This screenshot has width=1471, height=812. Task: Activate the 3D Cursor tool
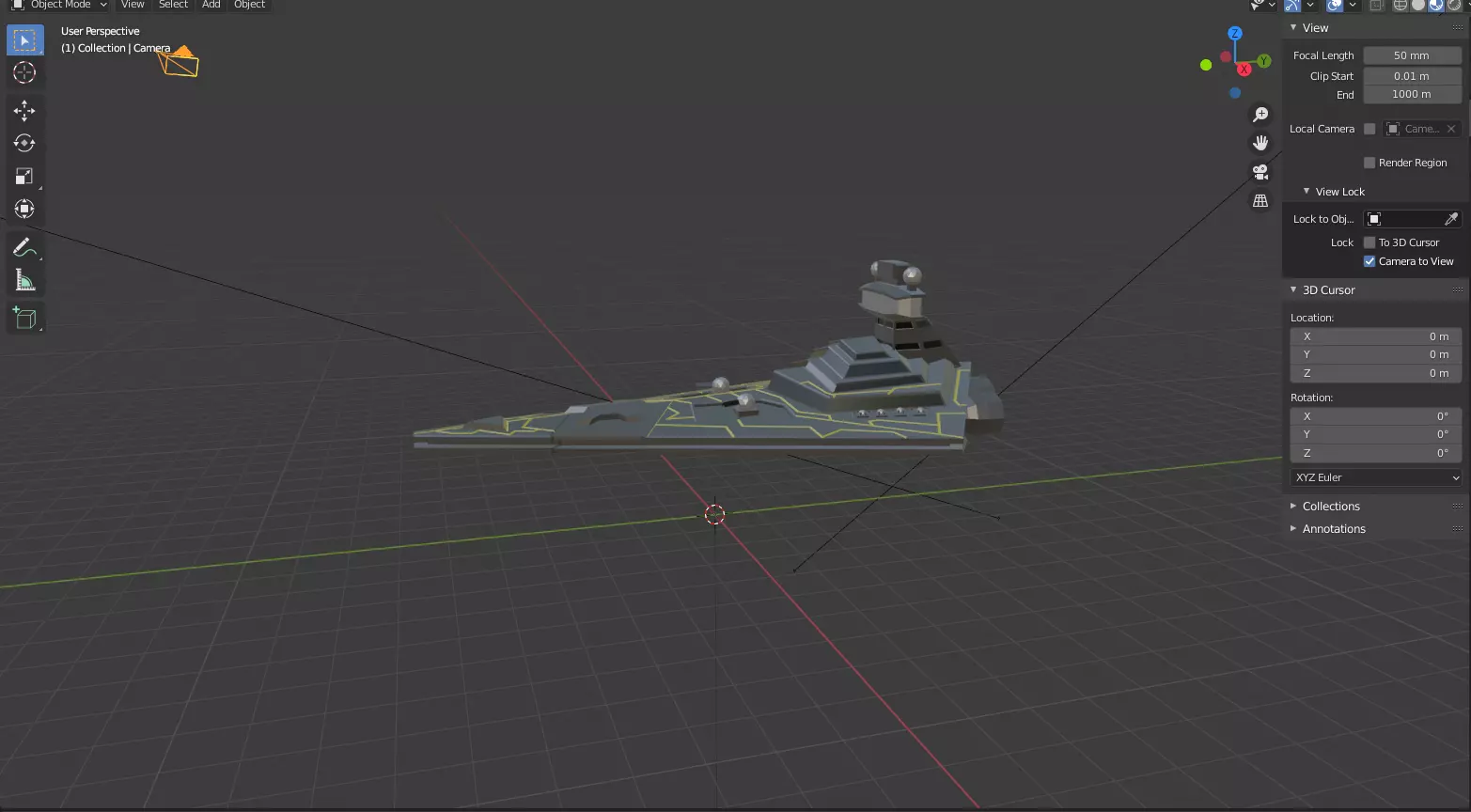click(x=25, y=72)
